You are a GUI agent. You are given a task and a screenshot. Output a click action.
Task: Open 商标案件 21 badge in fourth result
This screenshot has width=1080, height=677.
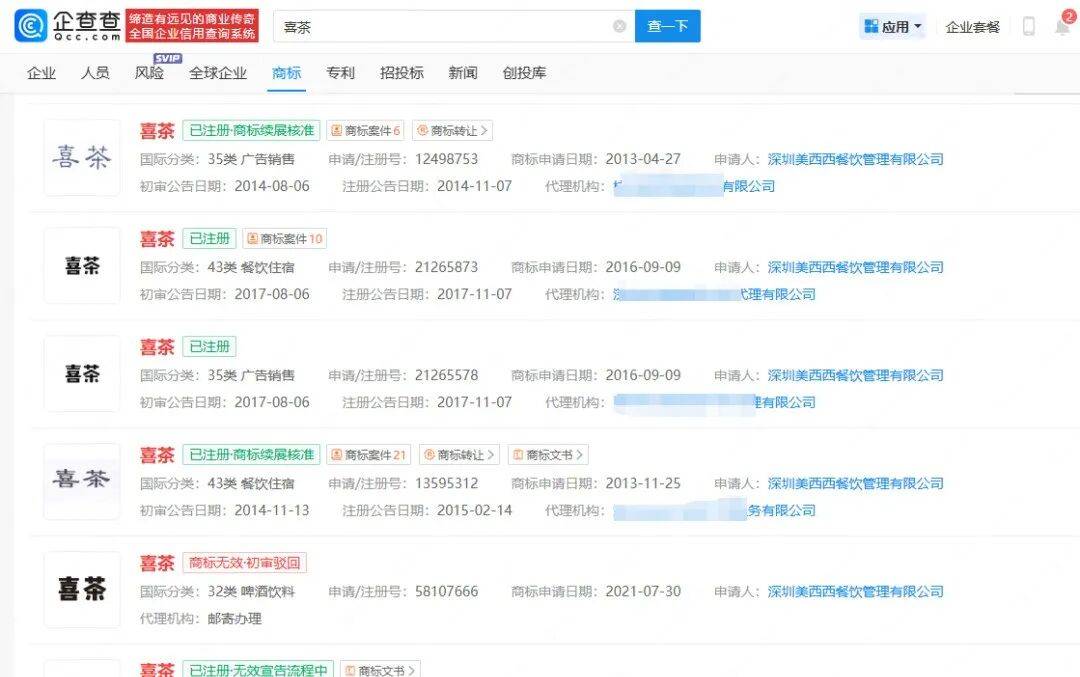[x=368, y=455]
